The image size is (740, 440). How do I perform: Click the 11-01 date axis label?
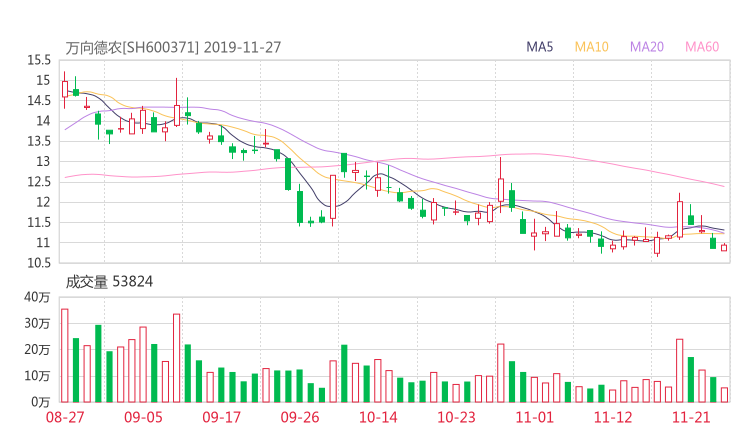(534, 417)
